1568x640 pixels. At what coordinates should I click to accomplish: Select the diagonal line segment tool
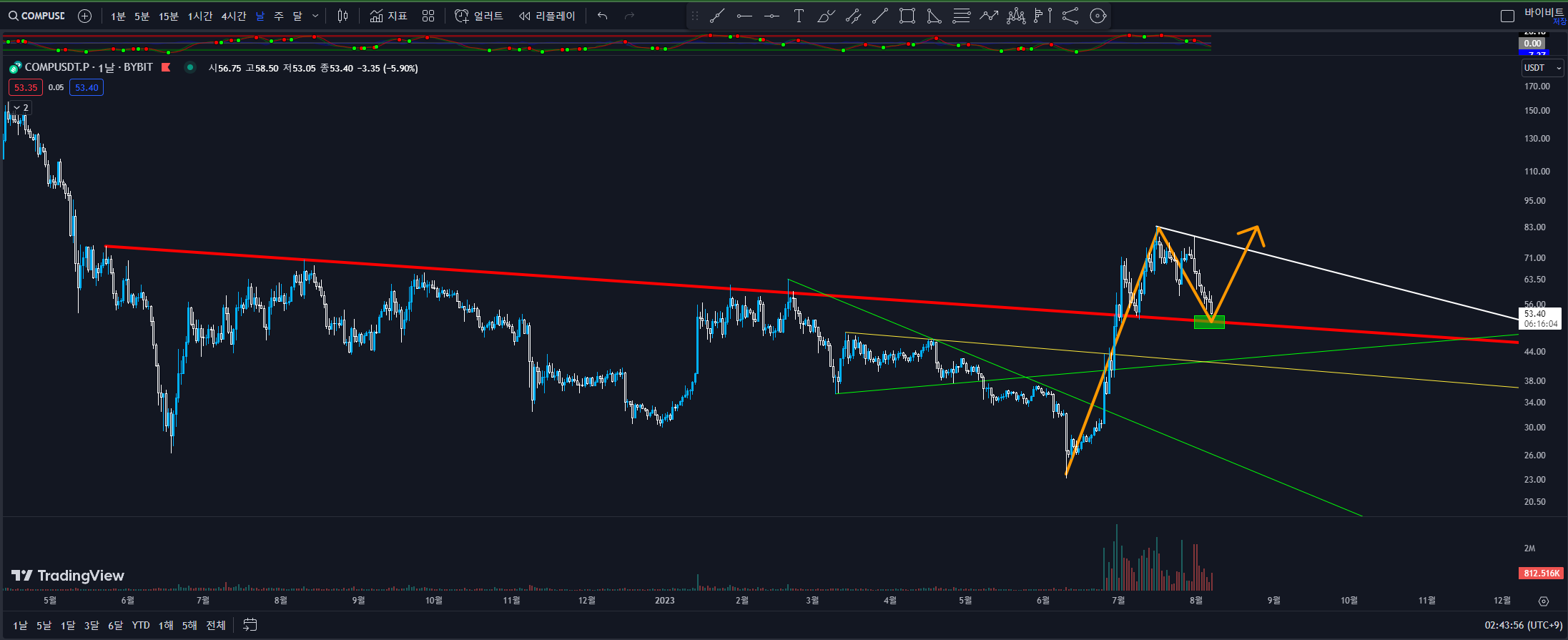pos(880,16)
